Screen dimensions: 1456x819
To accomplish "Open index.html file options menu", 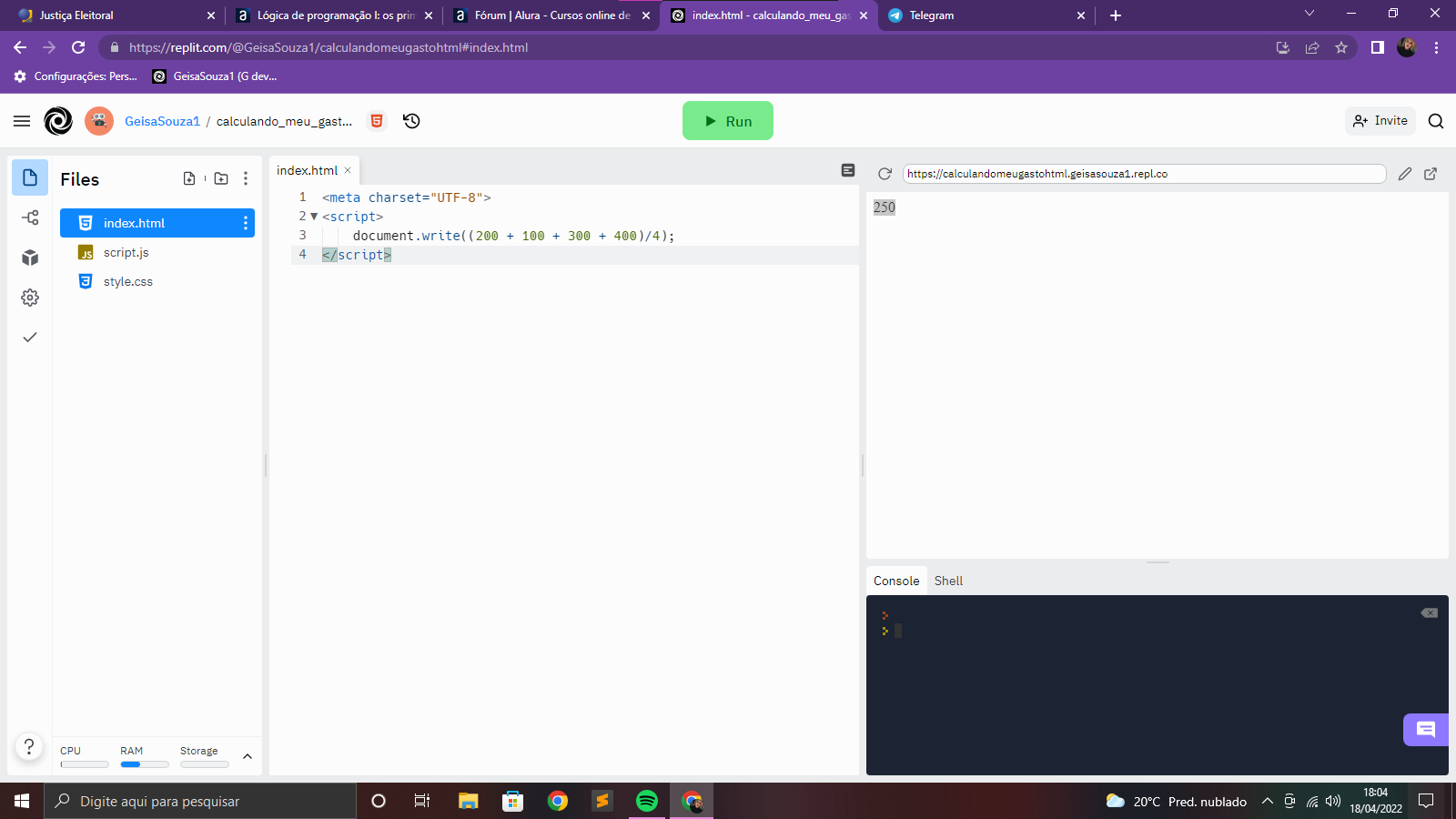I will click(246, 223).
